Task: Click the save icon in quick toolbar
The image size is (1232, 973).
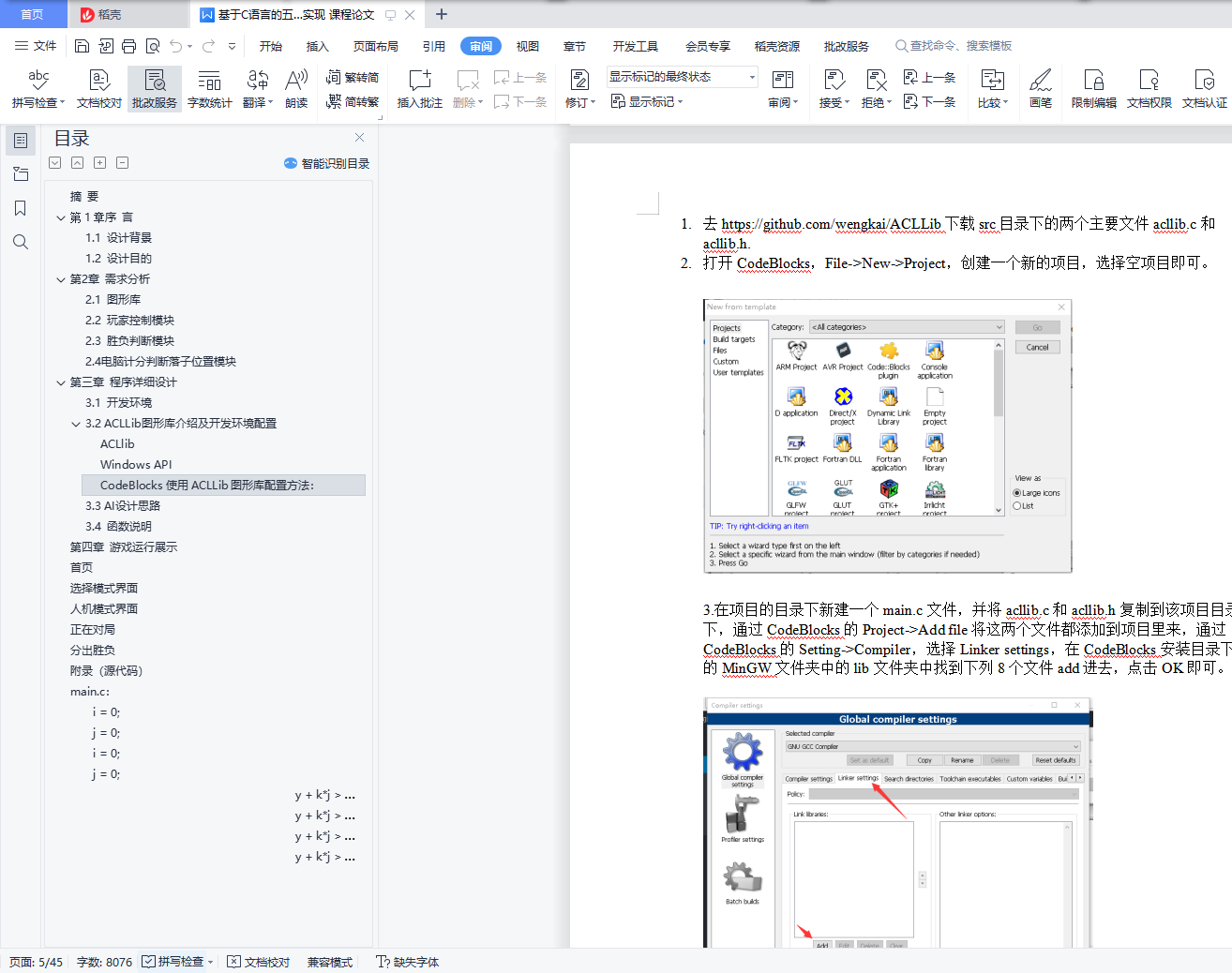Action: point(82,46)
